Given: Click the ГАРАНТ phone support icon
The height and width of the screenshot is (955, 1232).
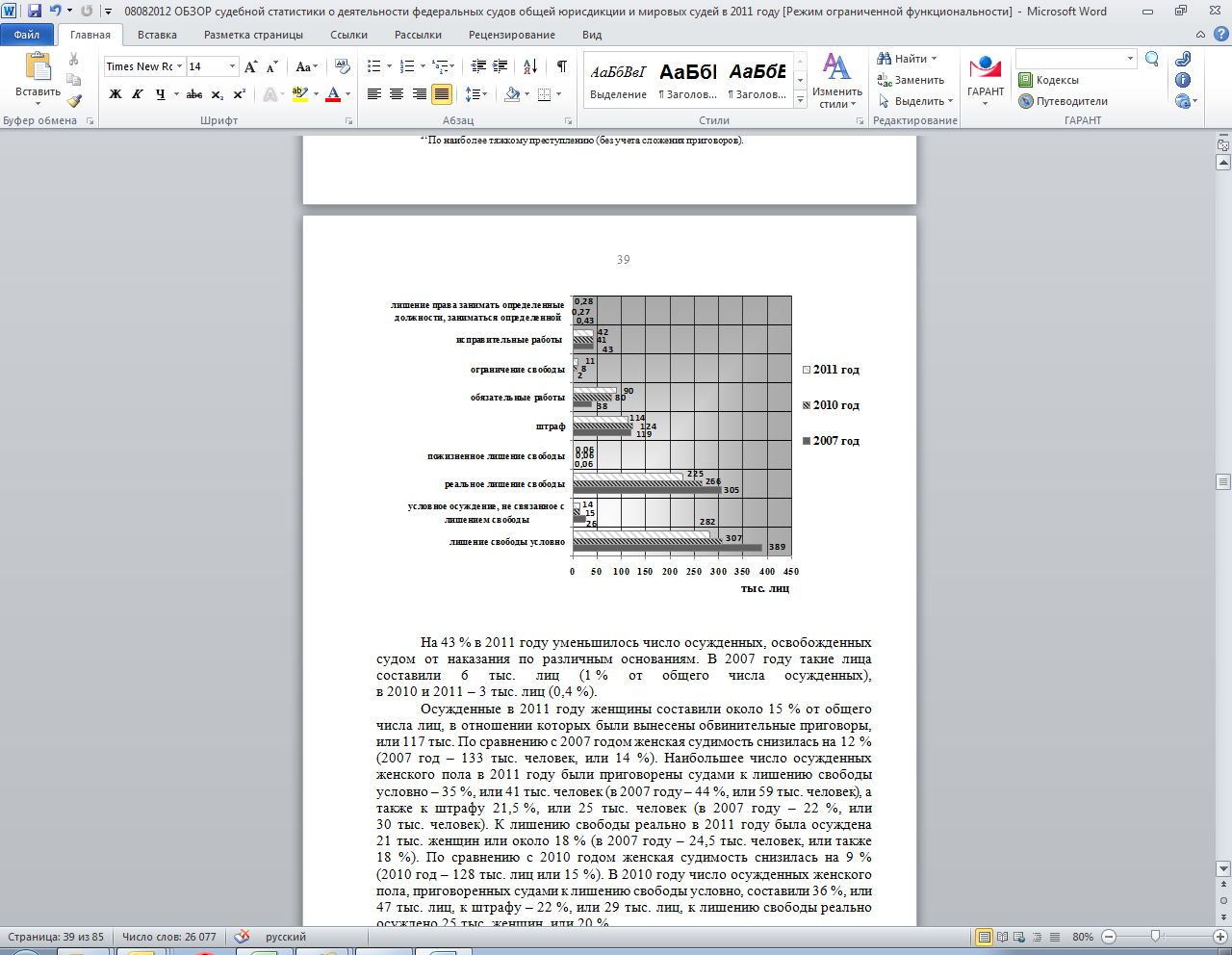Looking at the screenshot, I should coord(1183,60).
